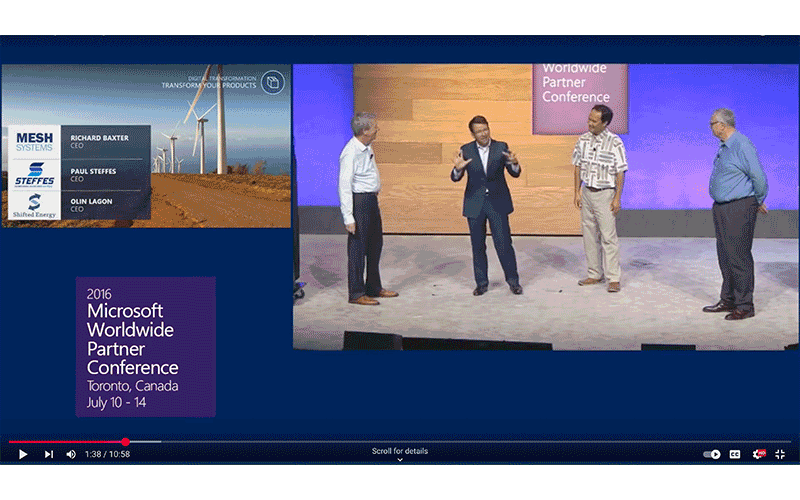The height and width of the screenshot is (500, 800).
Task: Click the main stage video frame
Action: (x=545, y=207)
